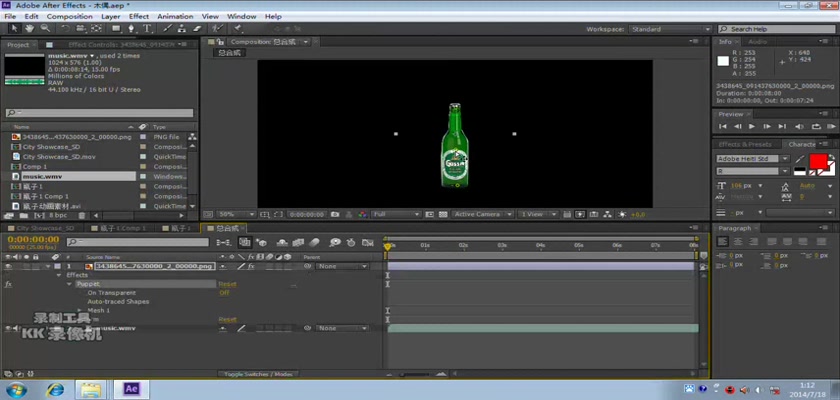Viewport: 840px width, 400px height.
Task: Click the red fill color swatch
Action: (818, 161)
